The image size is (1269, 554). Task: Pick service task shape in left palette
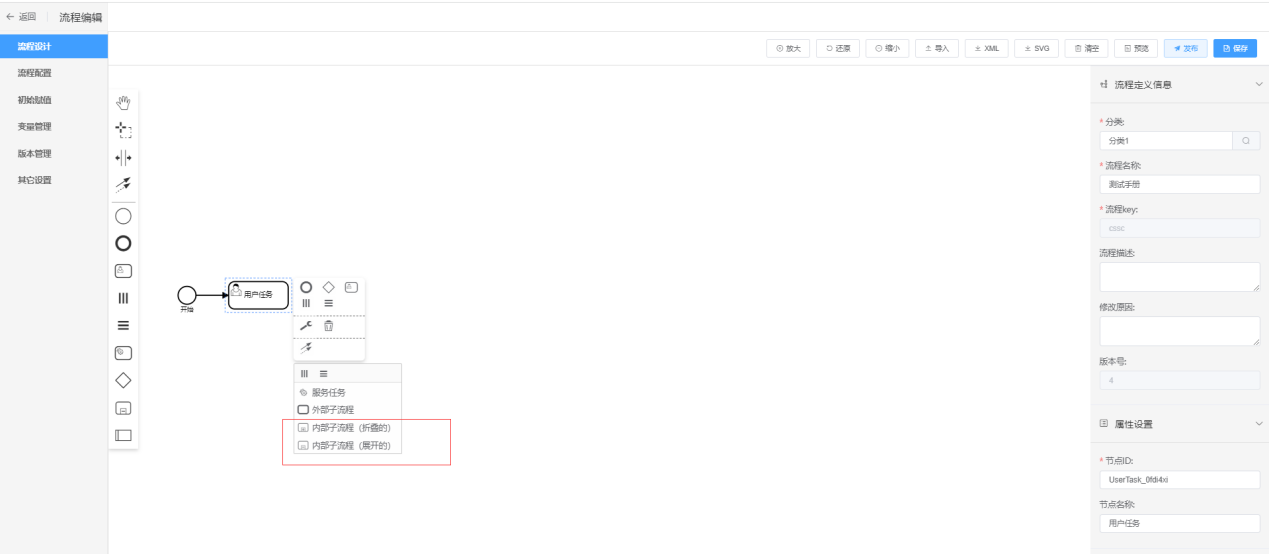(x=124, y=352)
